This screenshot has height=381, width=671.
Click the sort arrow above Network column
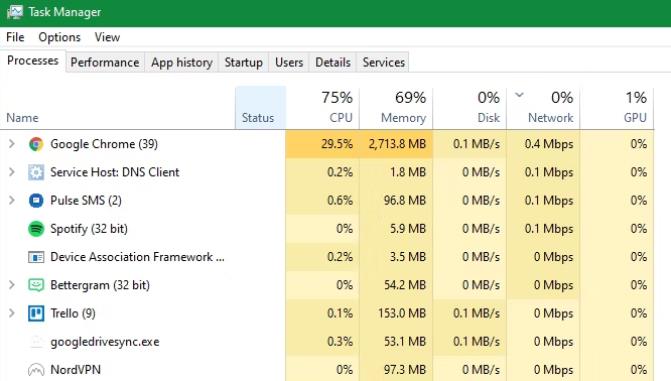[x=519, y=95]
